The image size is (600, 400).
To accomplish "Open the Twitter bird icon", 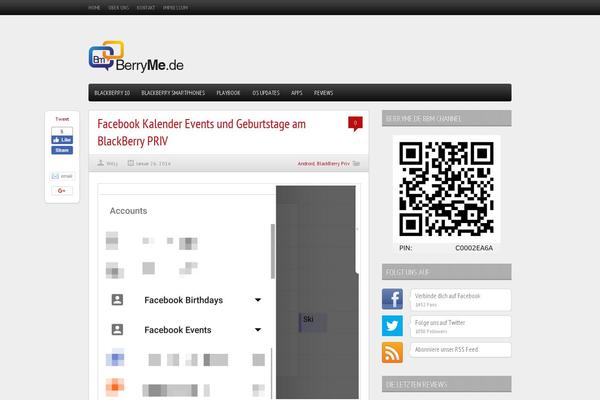I will (392, 326).
